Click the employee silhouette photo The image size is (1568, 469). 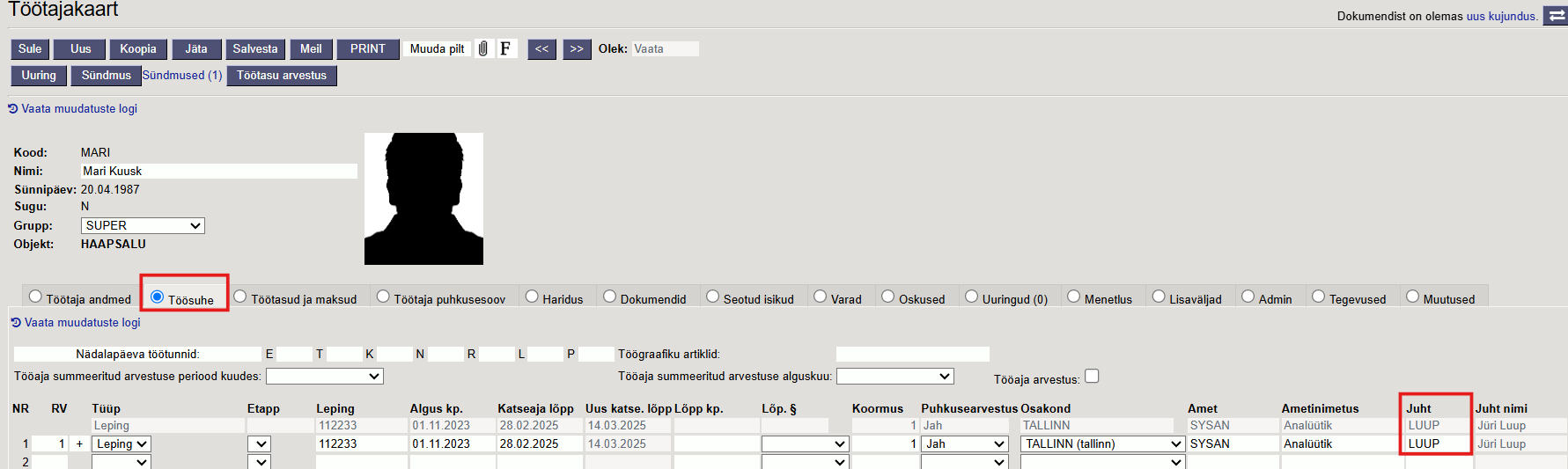[423, 199]
